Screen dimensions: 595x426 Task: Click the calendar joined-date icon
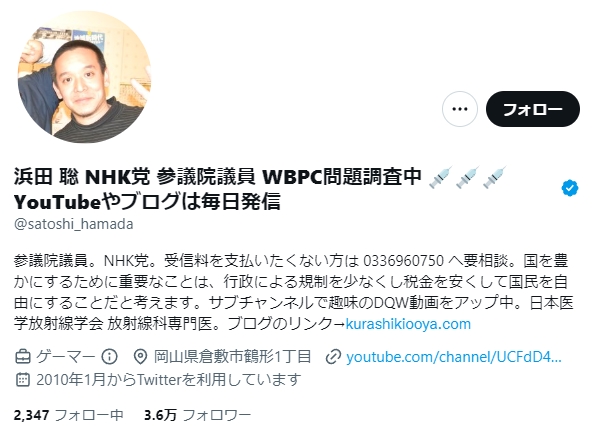(x=22, y=379)
